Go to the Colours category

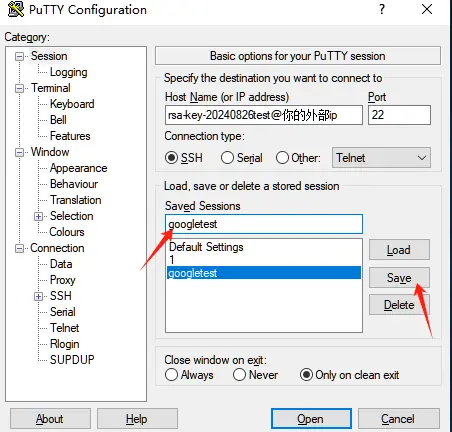pos(67,232)
